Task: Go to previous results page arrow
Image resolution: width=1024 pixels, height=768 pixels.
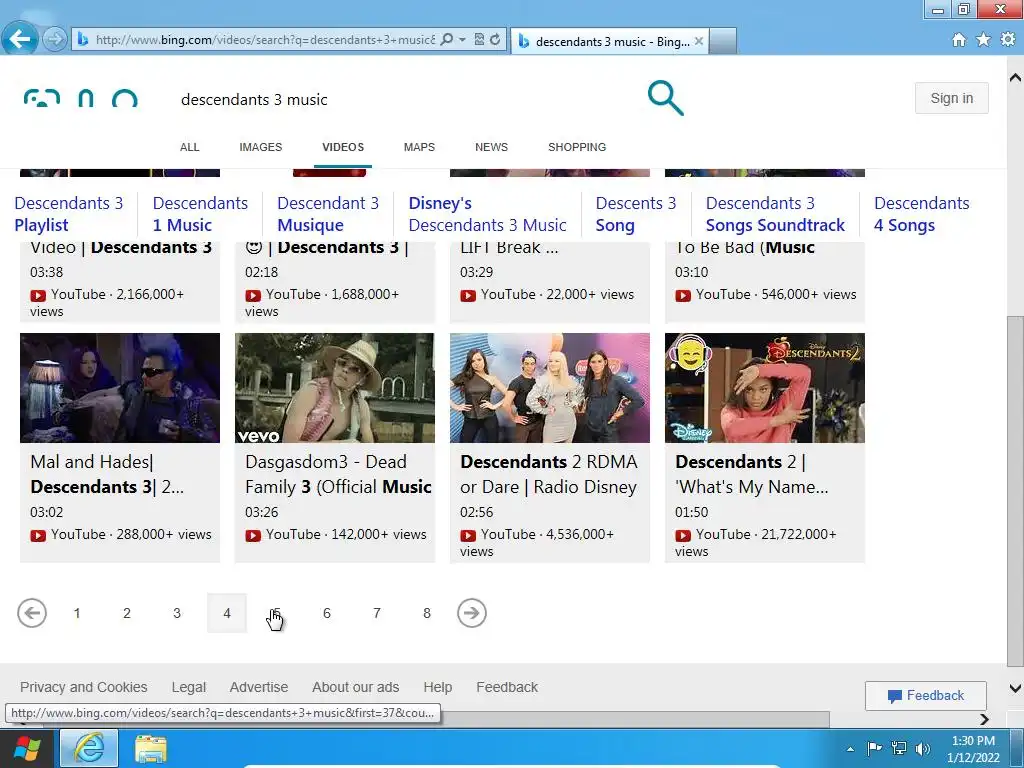Action: coord(32,613)
